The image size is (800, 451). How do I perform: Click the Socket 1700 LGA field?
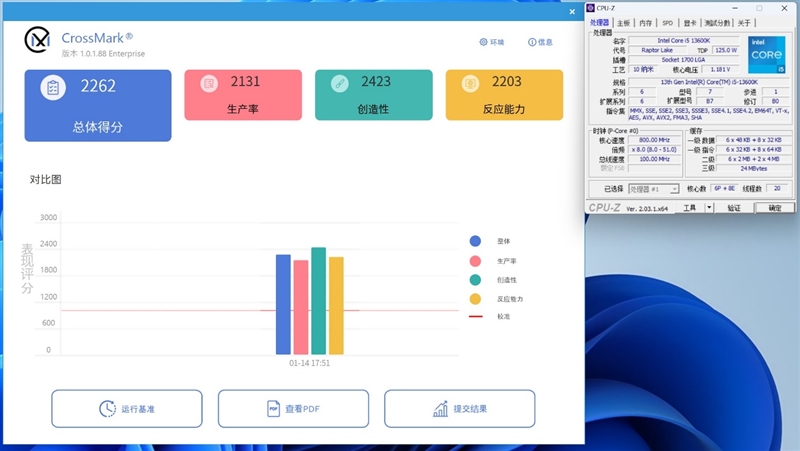click(683, 60)
